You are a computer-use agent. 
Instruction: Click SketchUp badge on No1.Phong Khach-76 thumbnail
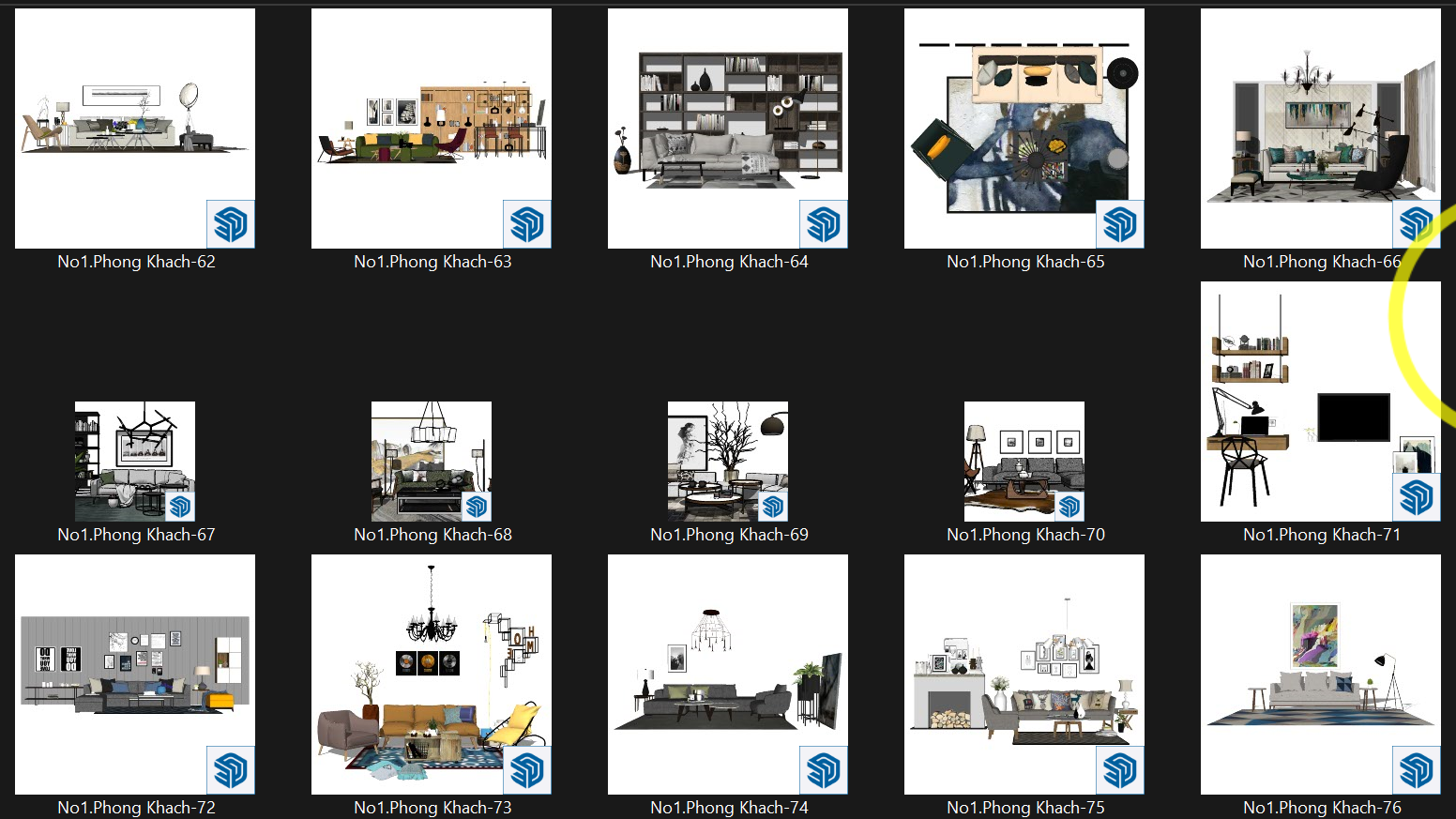point(1417,770)
